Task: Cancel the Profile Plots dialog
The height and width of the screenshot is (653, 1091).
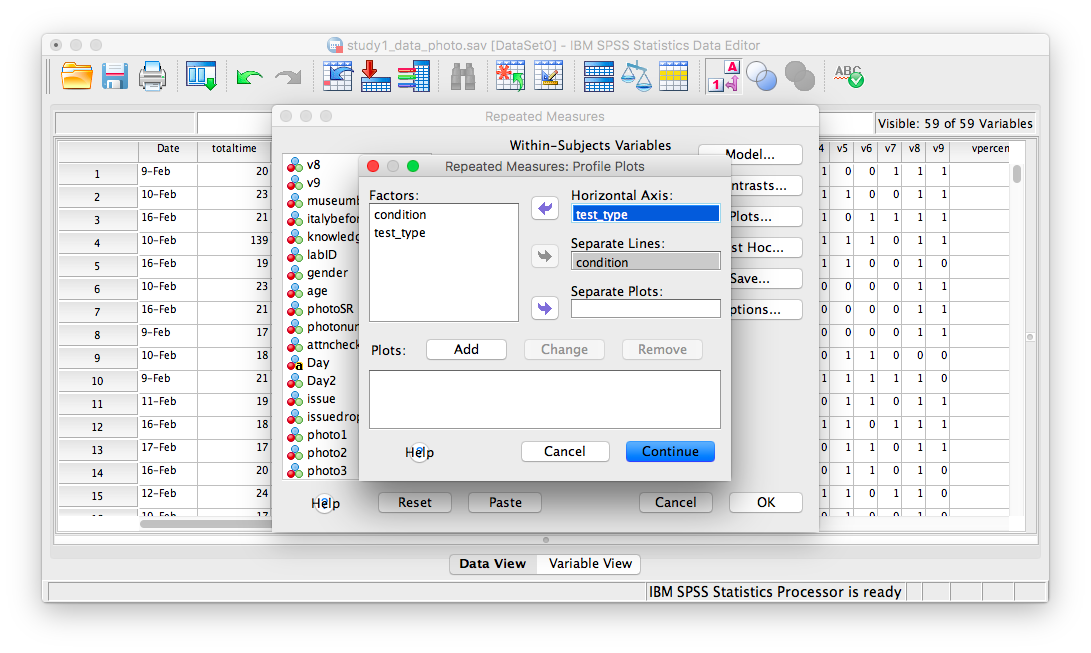Action: click(x=565, y=451)
